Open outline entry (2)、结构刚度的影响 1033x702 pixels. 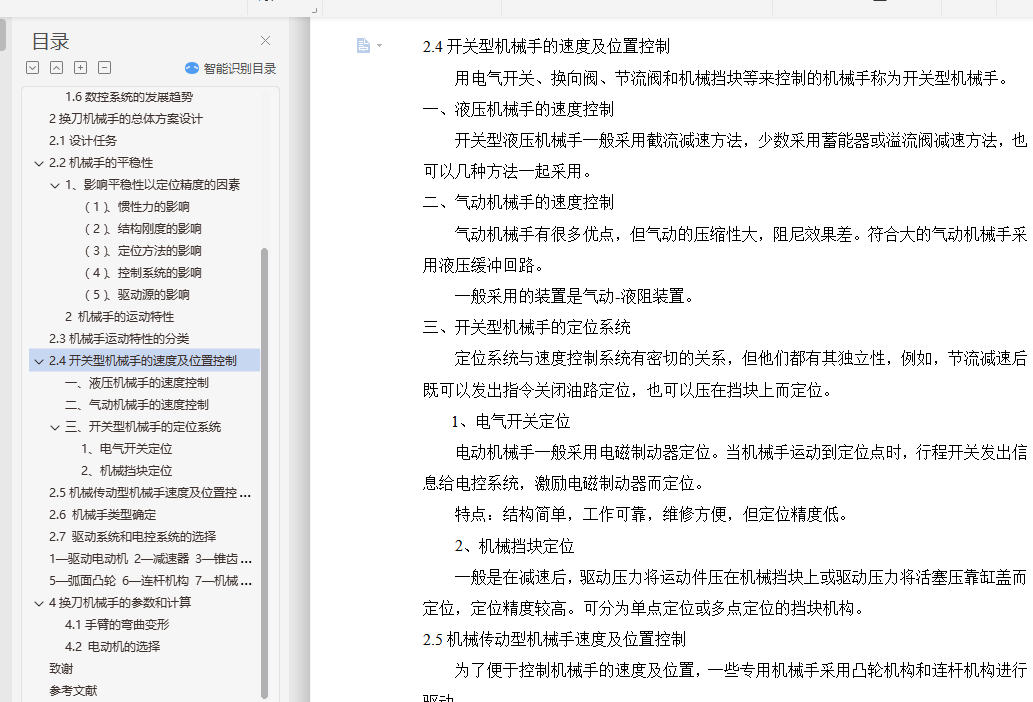143,229
